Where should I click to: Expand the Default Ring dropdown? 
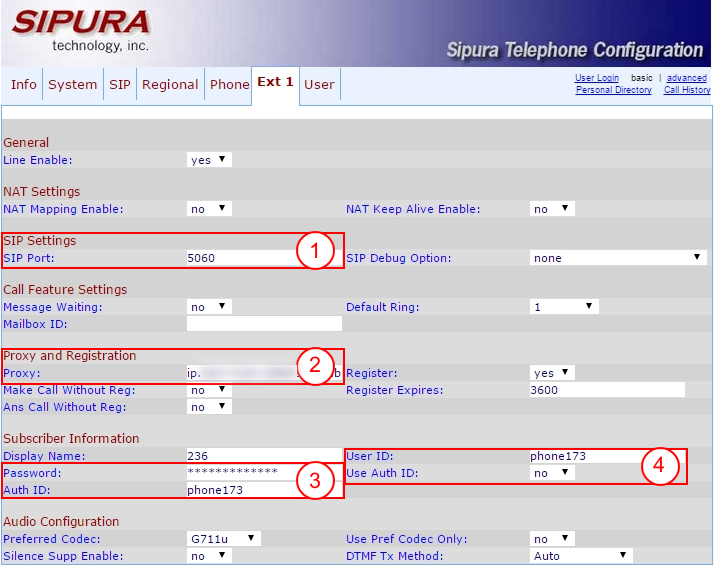564,307
